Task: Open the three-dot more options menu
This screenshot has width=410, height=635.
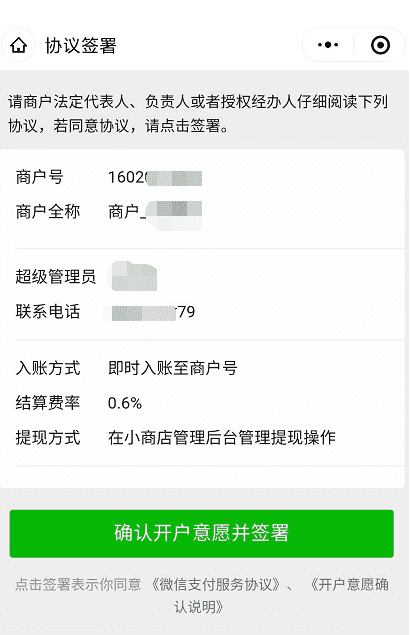Action: click(328, 45)
